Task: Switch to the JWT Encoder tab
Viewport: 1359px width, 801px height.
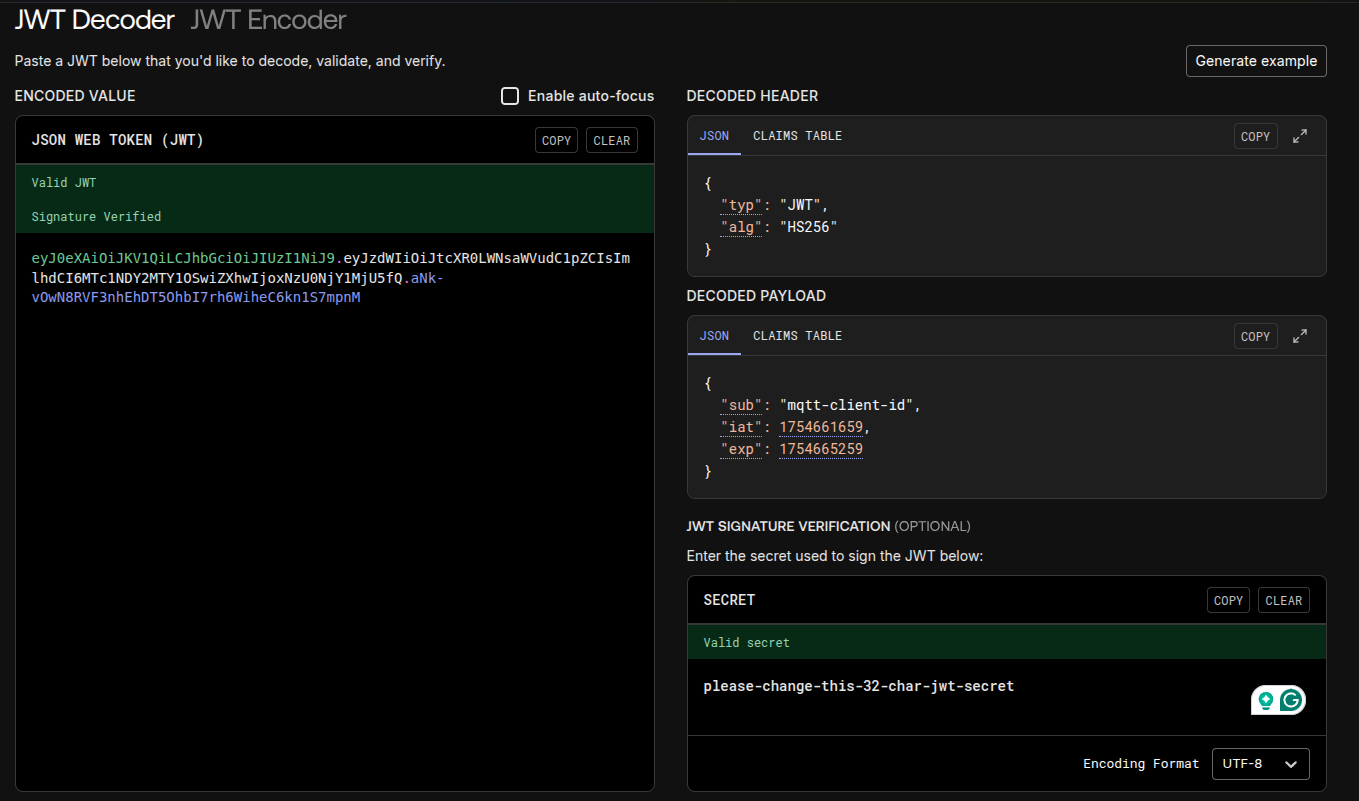Action: 268,19
